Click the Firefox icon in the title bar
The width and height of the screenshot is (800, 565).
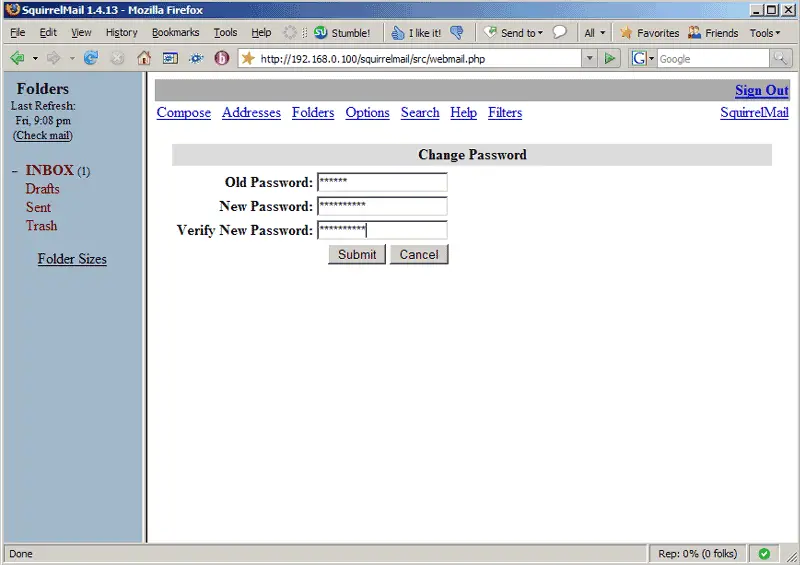[x=12, y=10]
